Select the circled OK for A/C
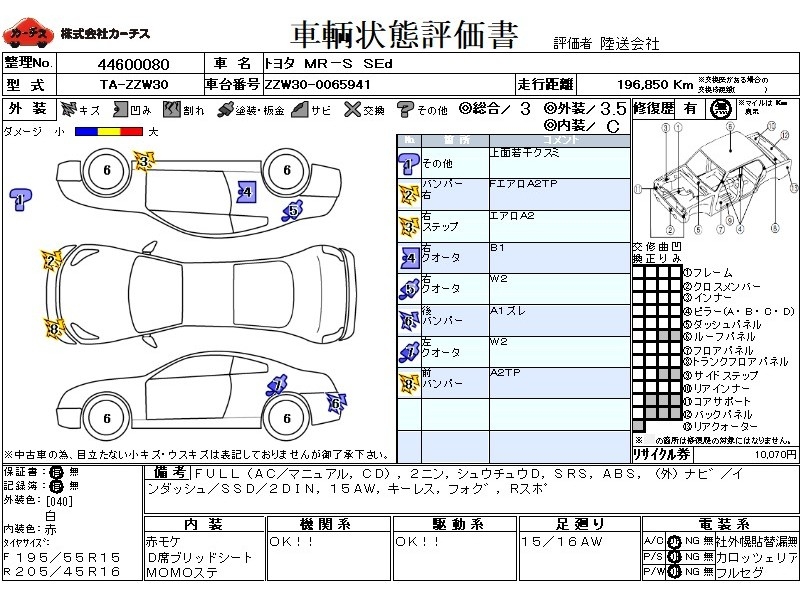Screen dimensions: 800x600 tap(674, 542)
